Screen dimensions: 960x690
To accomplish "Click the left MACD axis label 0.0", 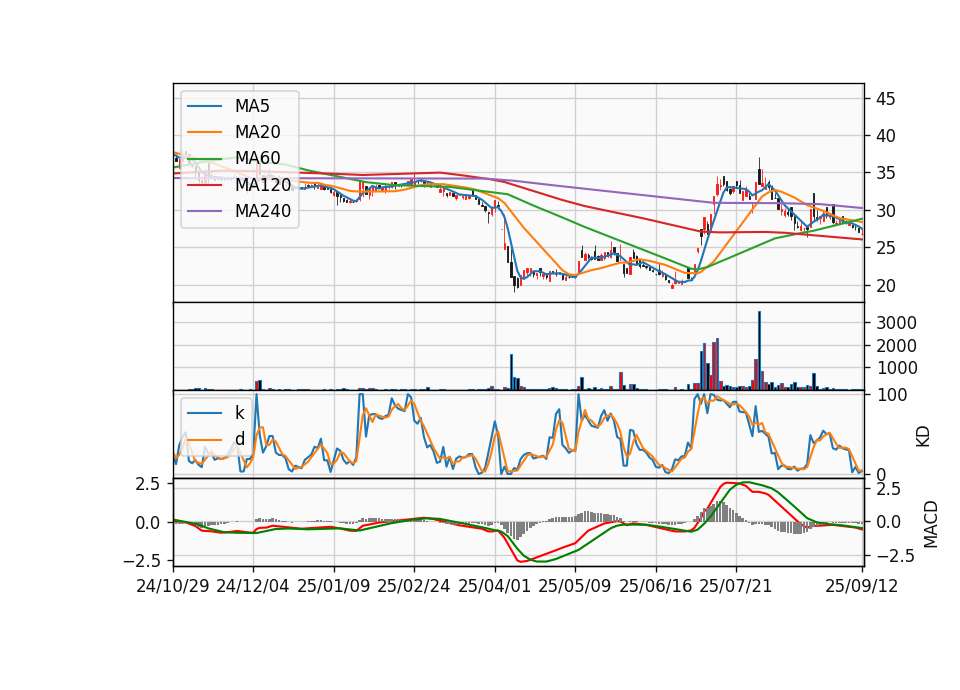I will pos(148,523).
